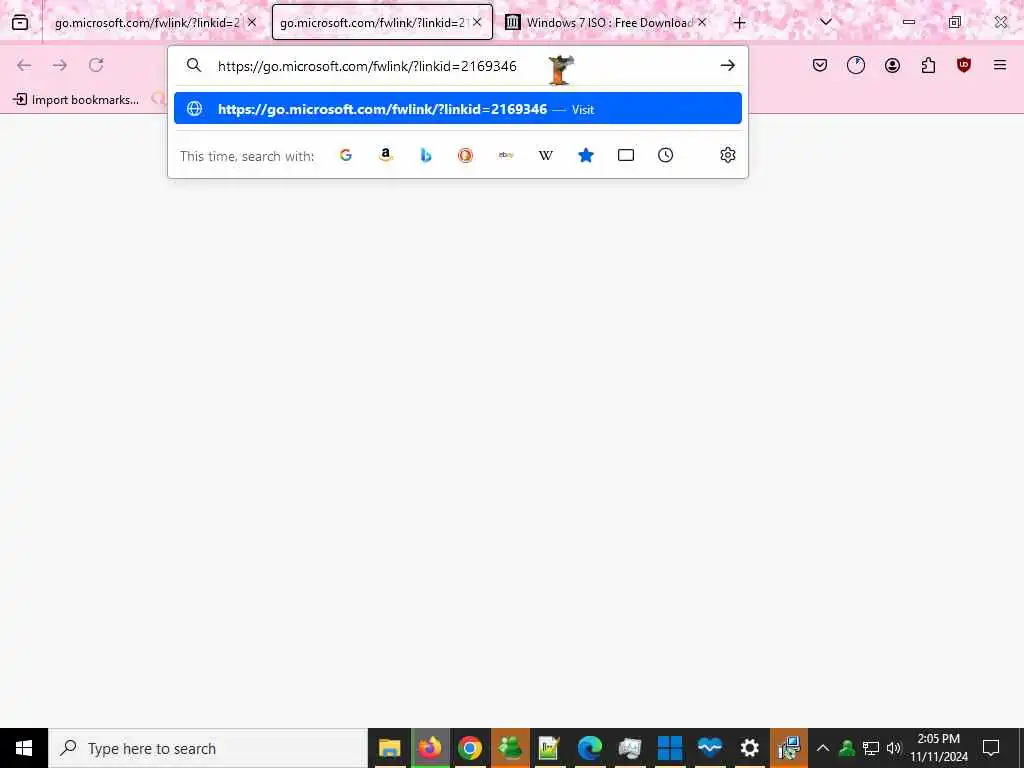The height and width of the screenshot is (768, 1024).
Task: Visit the suggested go.microsoft.com link
Action: point(458,108)
